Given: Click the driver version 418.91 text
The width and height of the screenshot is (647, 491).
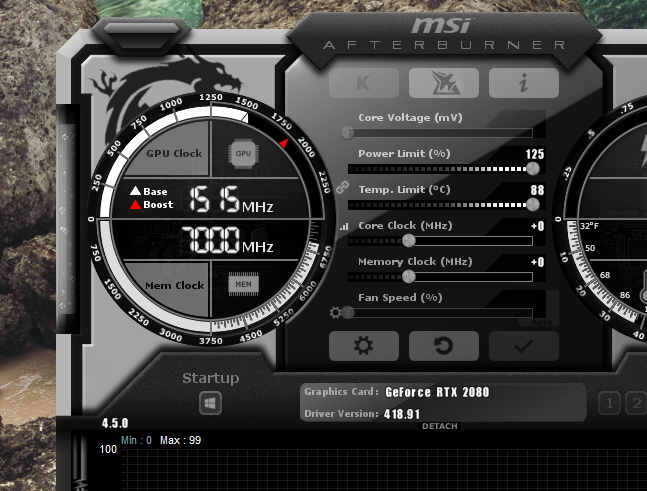Looking at the screenshot, I should click(x=401, y=414).
